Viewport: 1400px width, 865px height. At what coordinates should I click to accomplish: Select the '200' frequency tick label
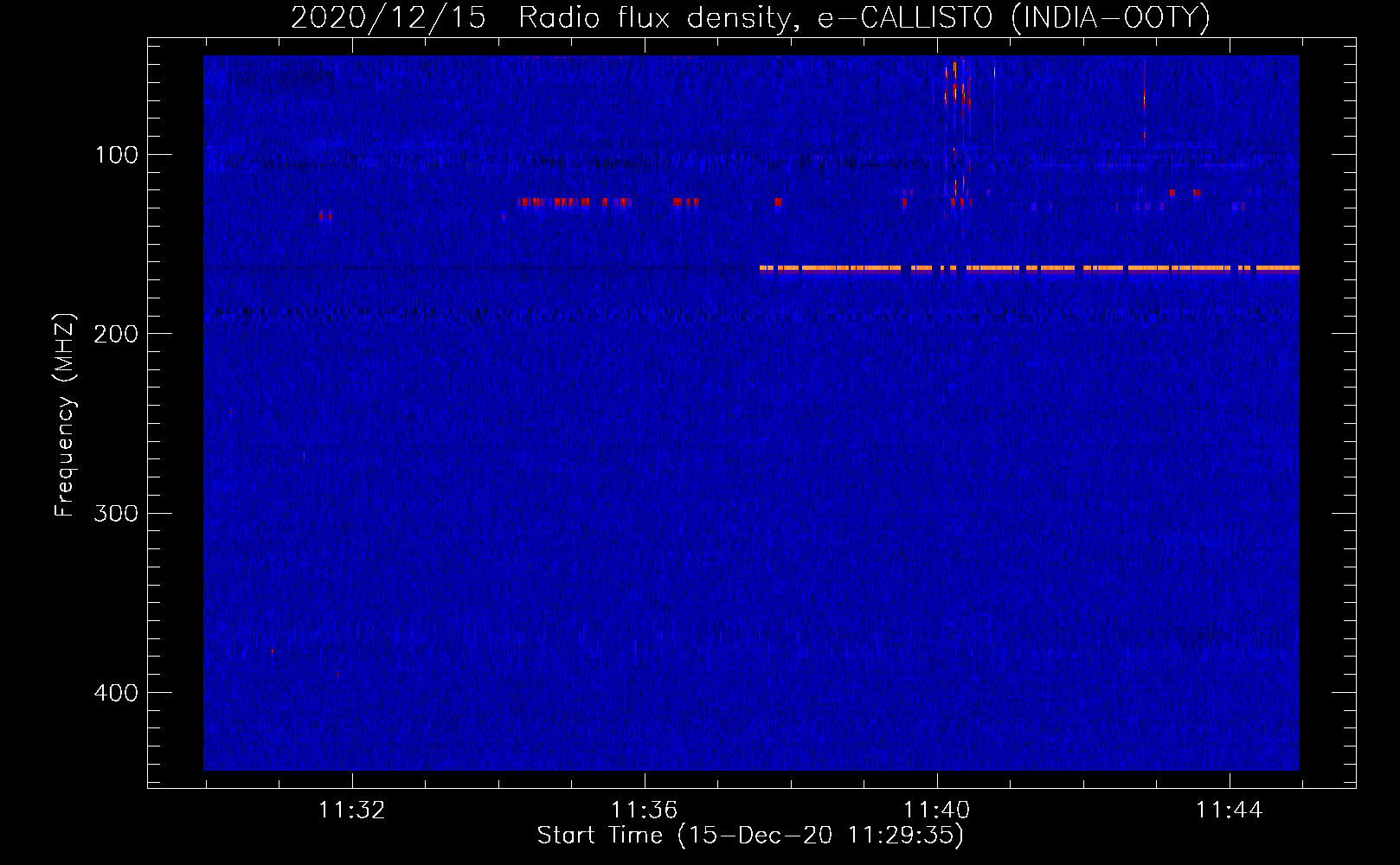pos(116,334)
